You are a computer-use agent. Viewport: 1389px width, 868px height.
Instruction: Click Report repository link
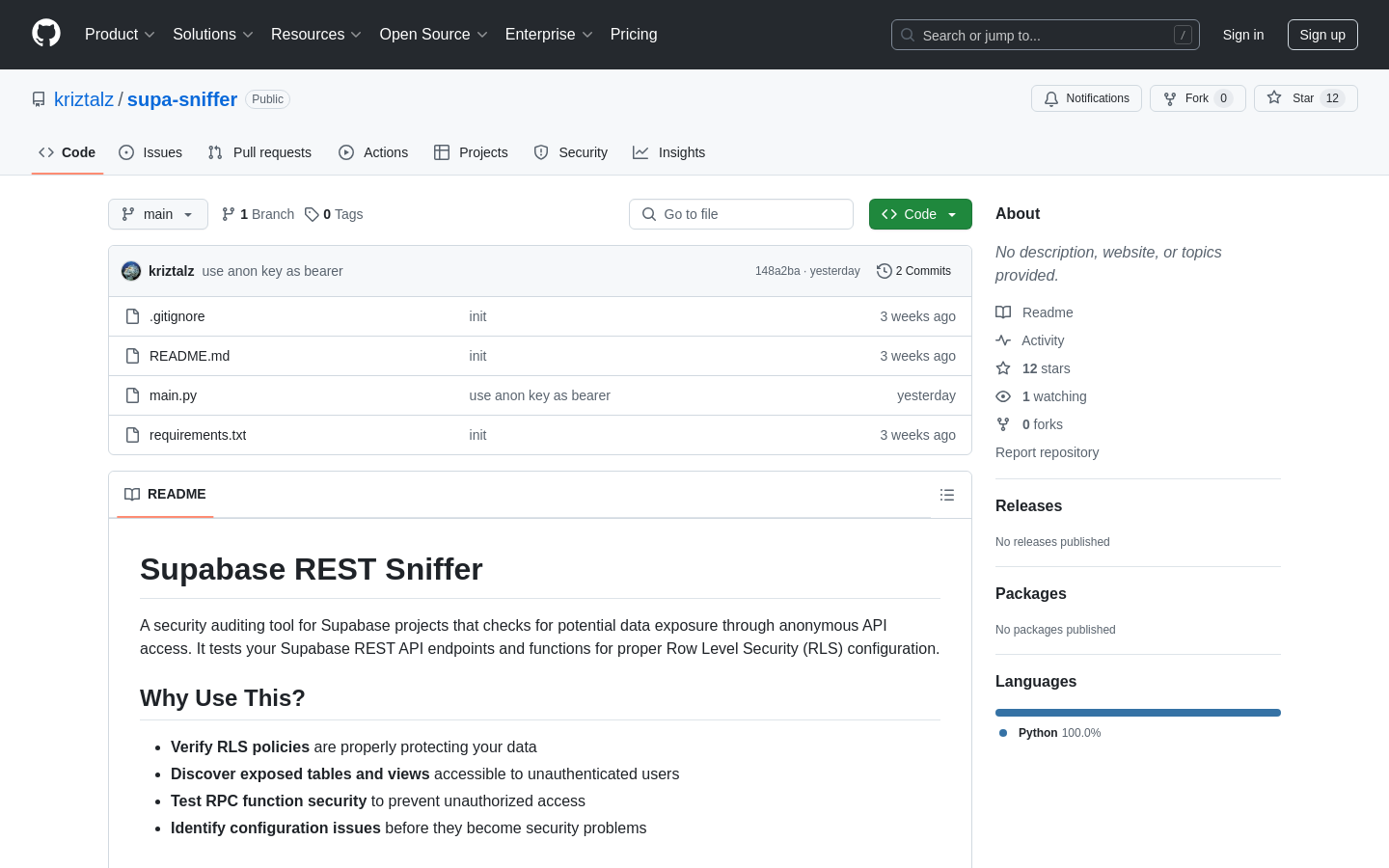(x=1047, y=452)
